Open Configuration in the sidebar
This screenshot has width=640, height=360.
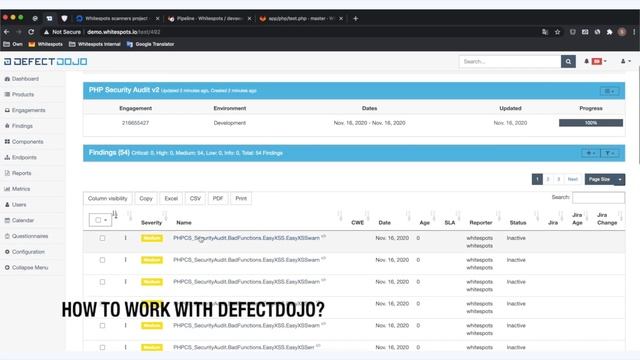point(24,252)
